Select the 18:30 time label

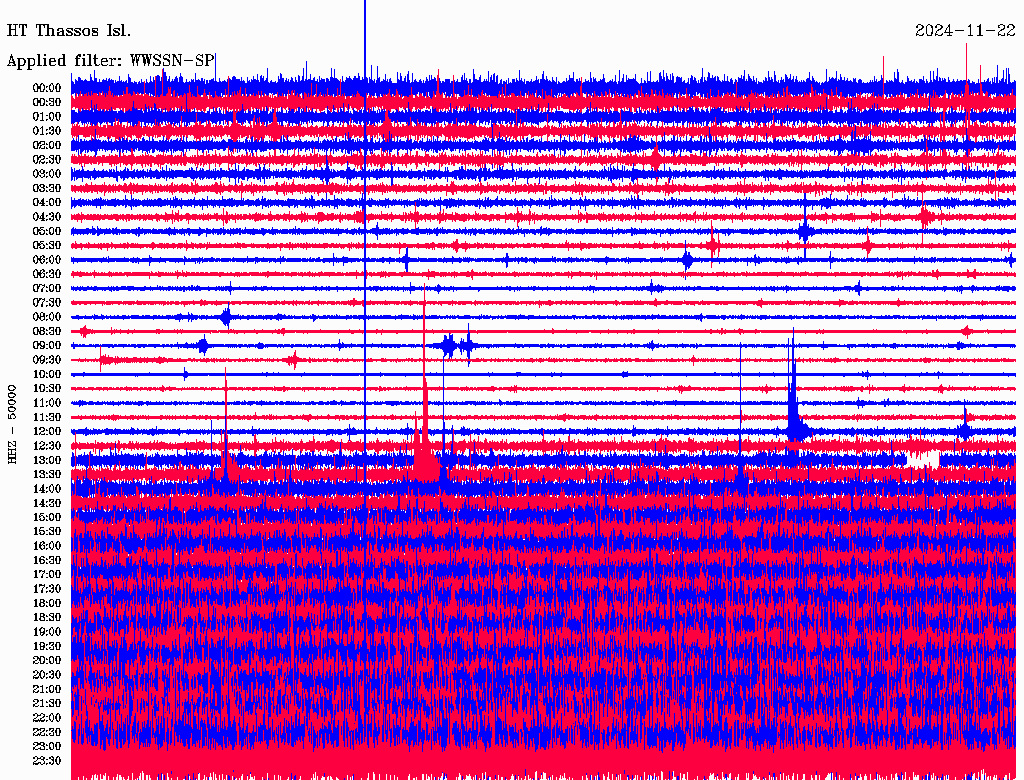coord(47,617)
